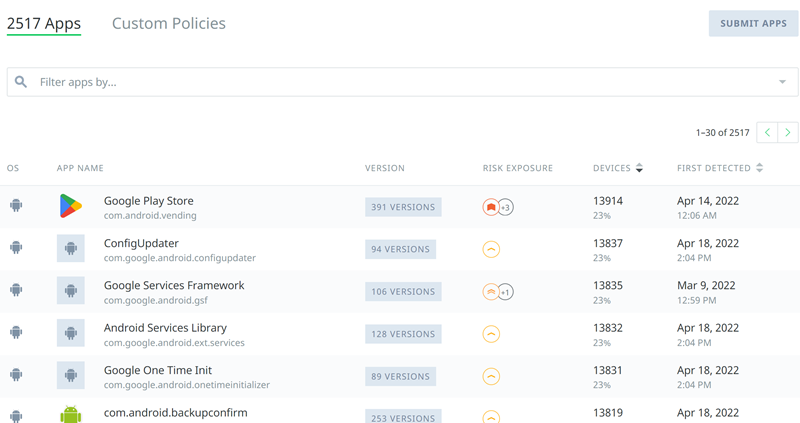This screenshot has height=423, width=800.
Task: Click the yellow risk icon for ConfigUpdater
Action: [491, 250]
